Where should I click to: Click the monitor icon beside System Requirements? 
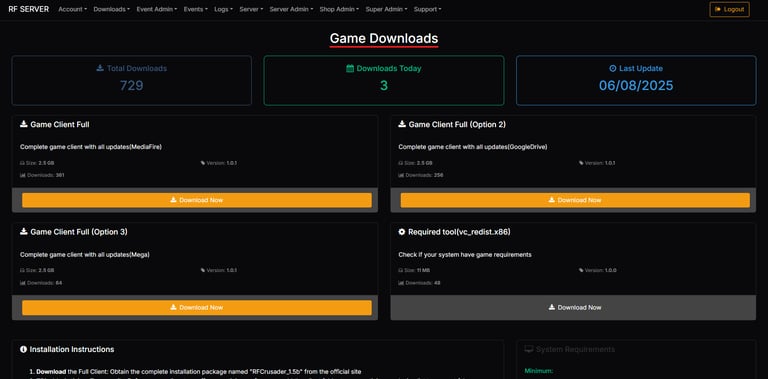[x=528, y=349]
